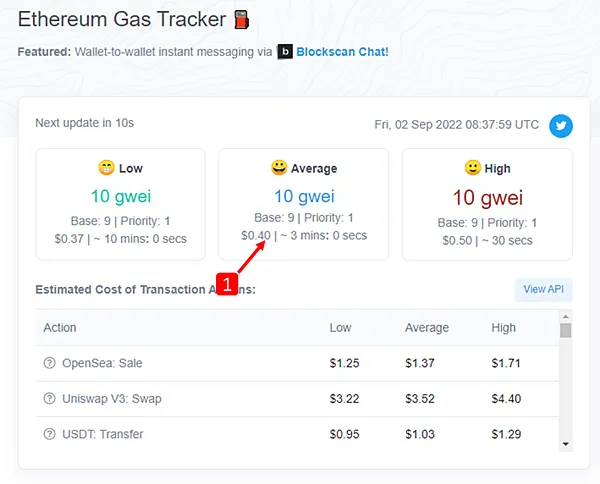Click help icon beside USDT: Transfer
The width and height of the screenshot is (600, 484).
[49, 434]
